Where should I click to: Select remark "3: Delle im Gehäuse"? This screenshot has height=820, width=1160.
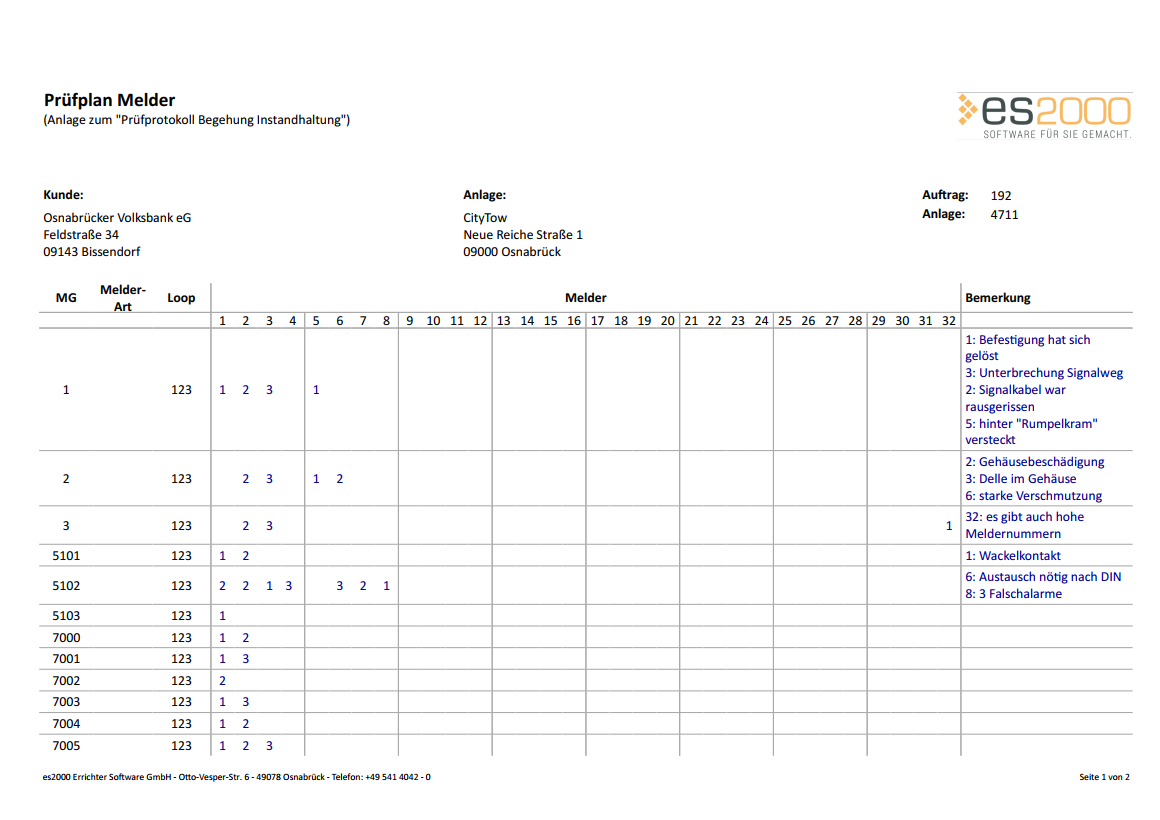1020,479
